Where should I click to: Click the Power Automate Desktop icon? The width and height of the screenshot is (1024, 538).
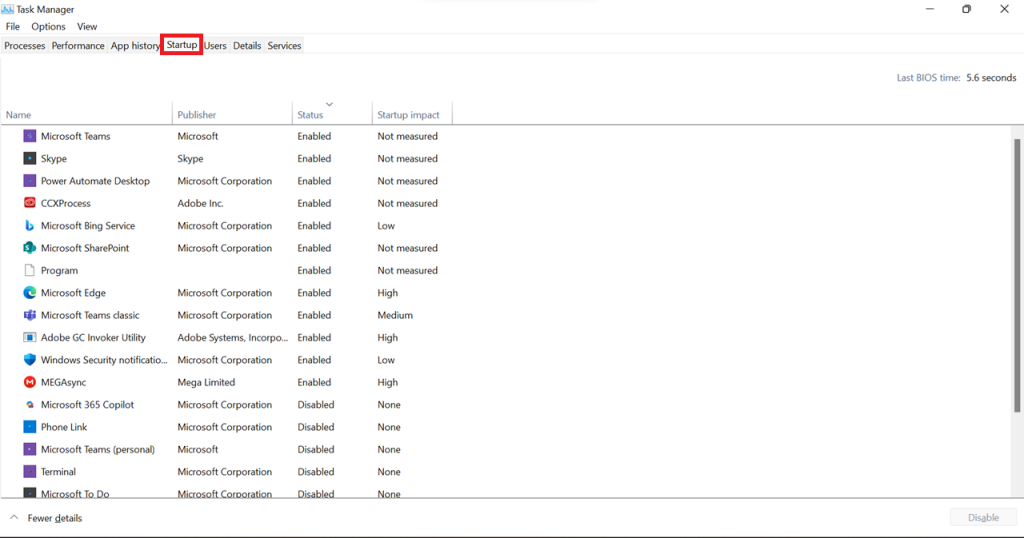[29, 181]
